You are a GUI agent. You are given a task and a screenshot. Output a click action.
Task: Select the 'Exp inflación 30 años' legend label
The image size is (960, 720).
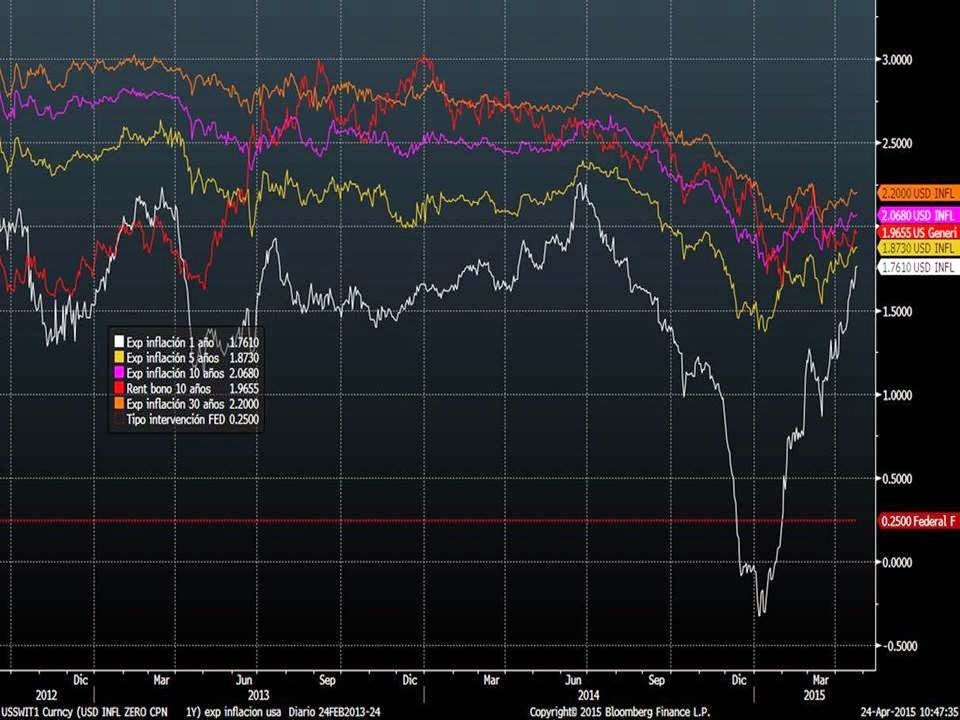pos(175,403)
